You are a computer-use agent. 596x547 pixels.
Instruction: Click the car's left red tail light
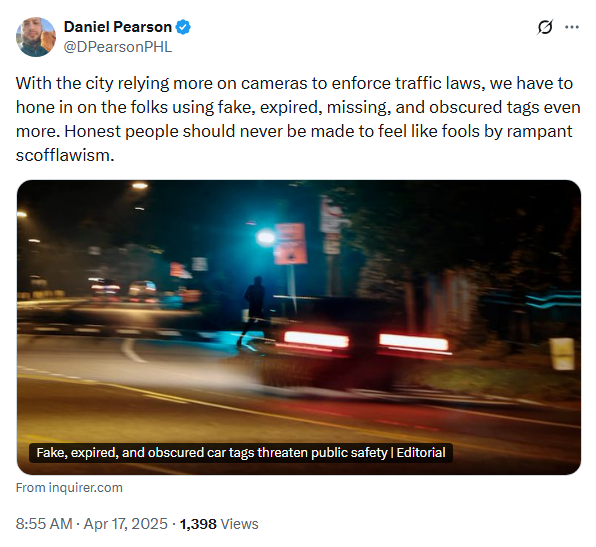[x=316, y=339]
